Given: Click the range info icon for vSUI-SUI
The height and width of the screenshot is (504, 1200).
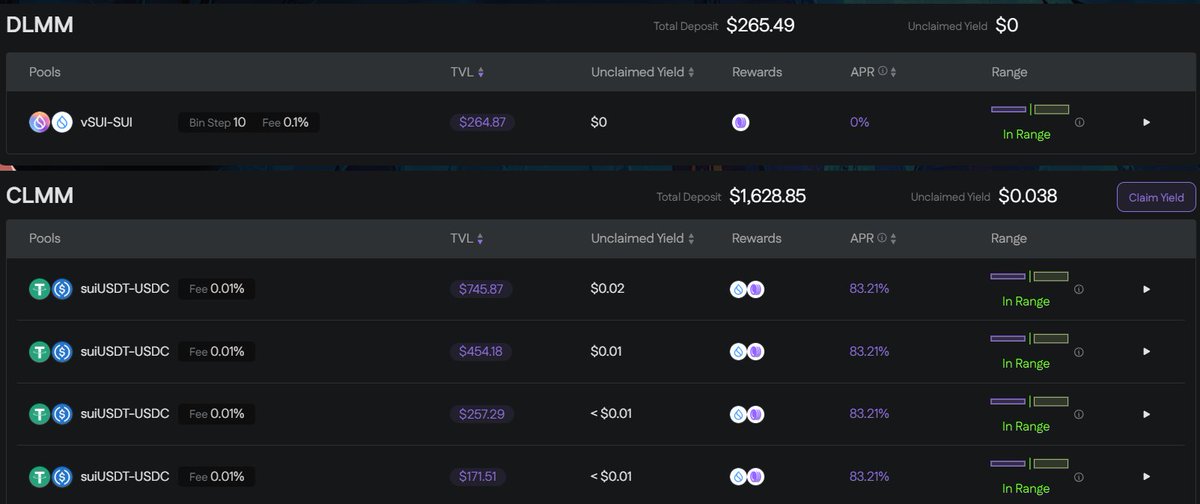Looking at the screenshot, I should coord(1079,123).
